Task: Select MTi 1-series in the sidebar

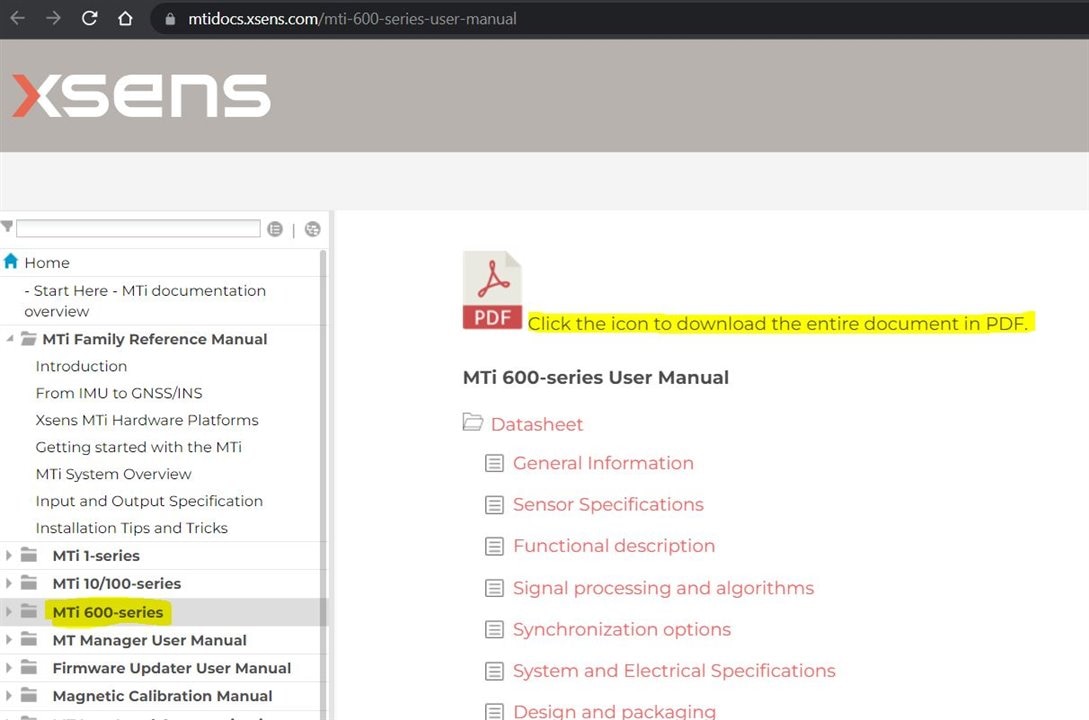Action: [x=96, y=555]
